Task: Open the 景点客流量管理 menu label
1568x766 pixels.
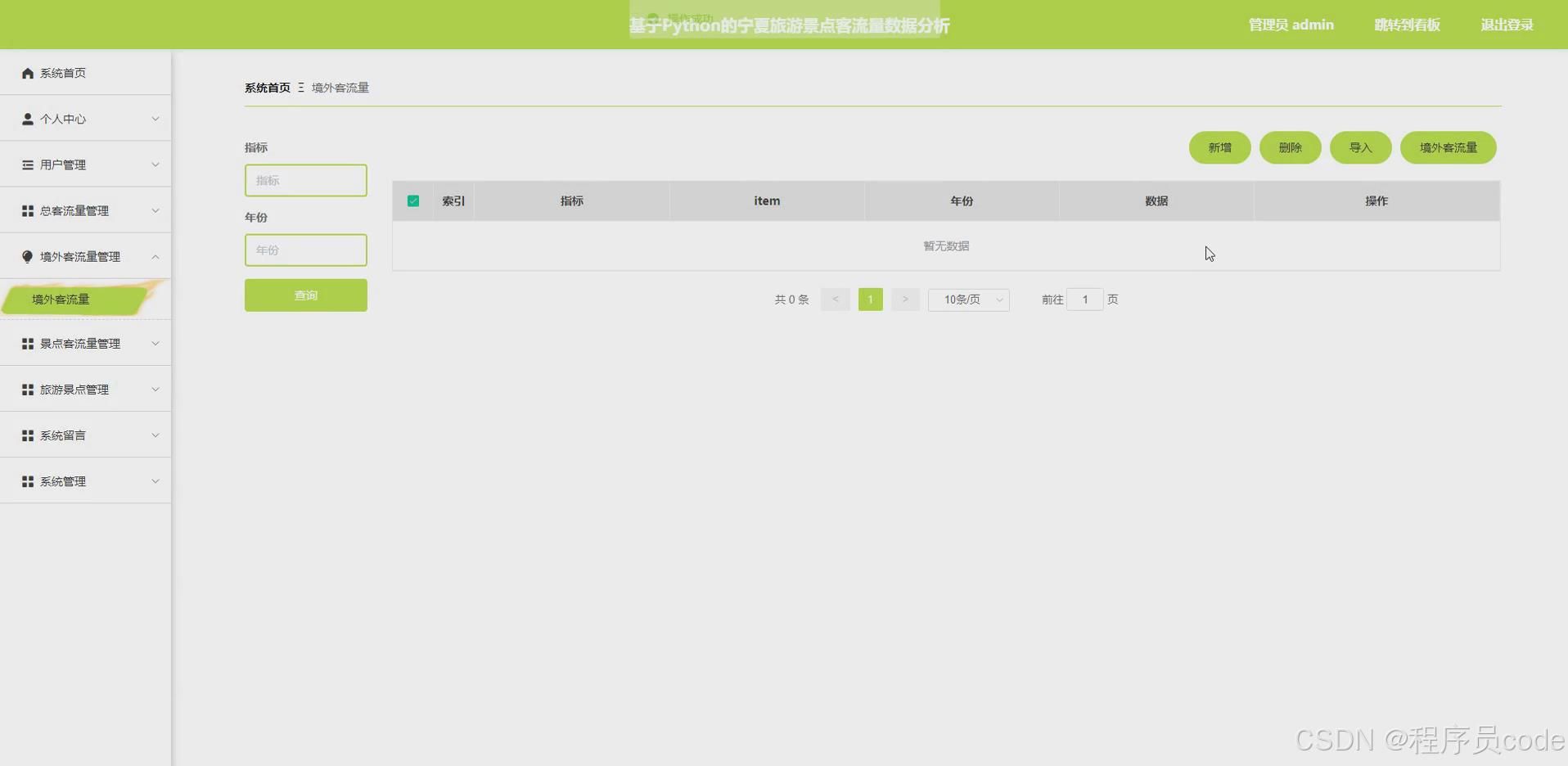Action: pyautogui.click(x=80, y=344)
